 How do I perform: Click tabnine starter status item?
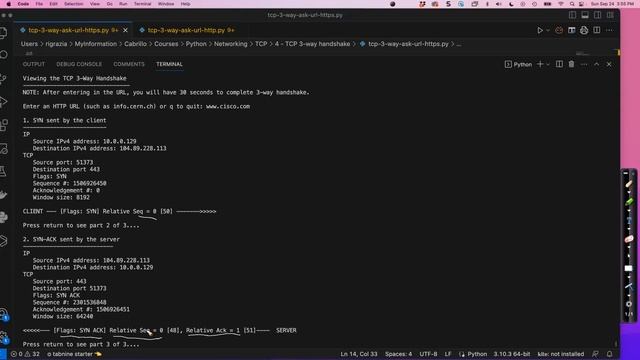coord(74,354)
